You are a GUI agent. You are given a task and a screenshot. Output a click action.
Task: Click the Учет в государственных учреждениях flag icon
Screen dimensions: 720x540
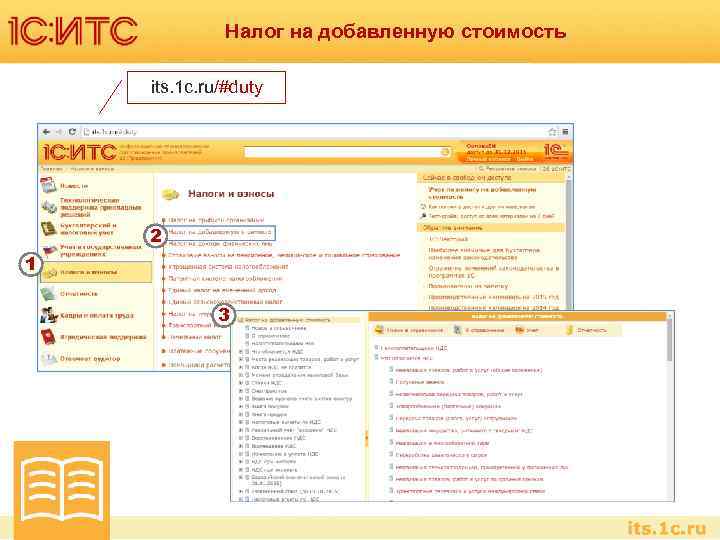pos(49,250)
